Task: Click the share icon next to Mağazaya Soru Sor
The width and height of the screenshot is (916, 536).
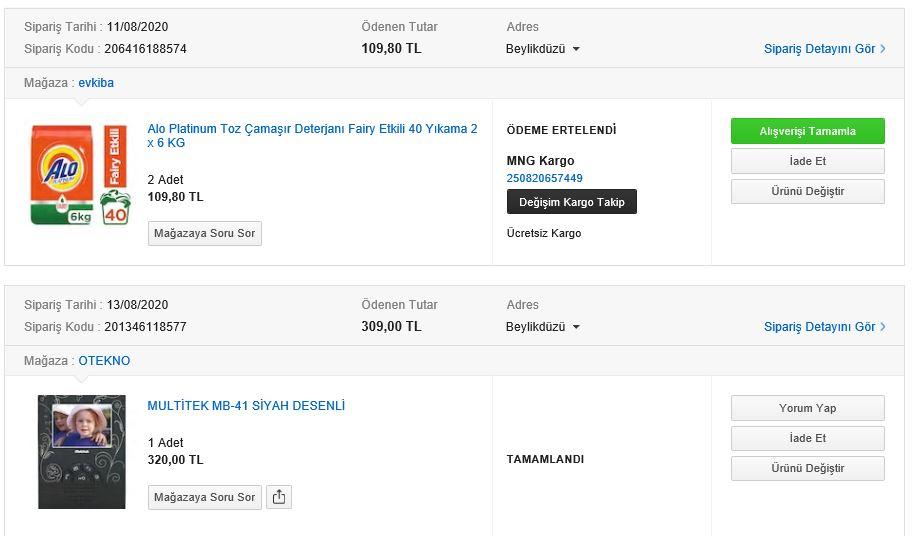Action: point(279,497)
